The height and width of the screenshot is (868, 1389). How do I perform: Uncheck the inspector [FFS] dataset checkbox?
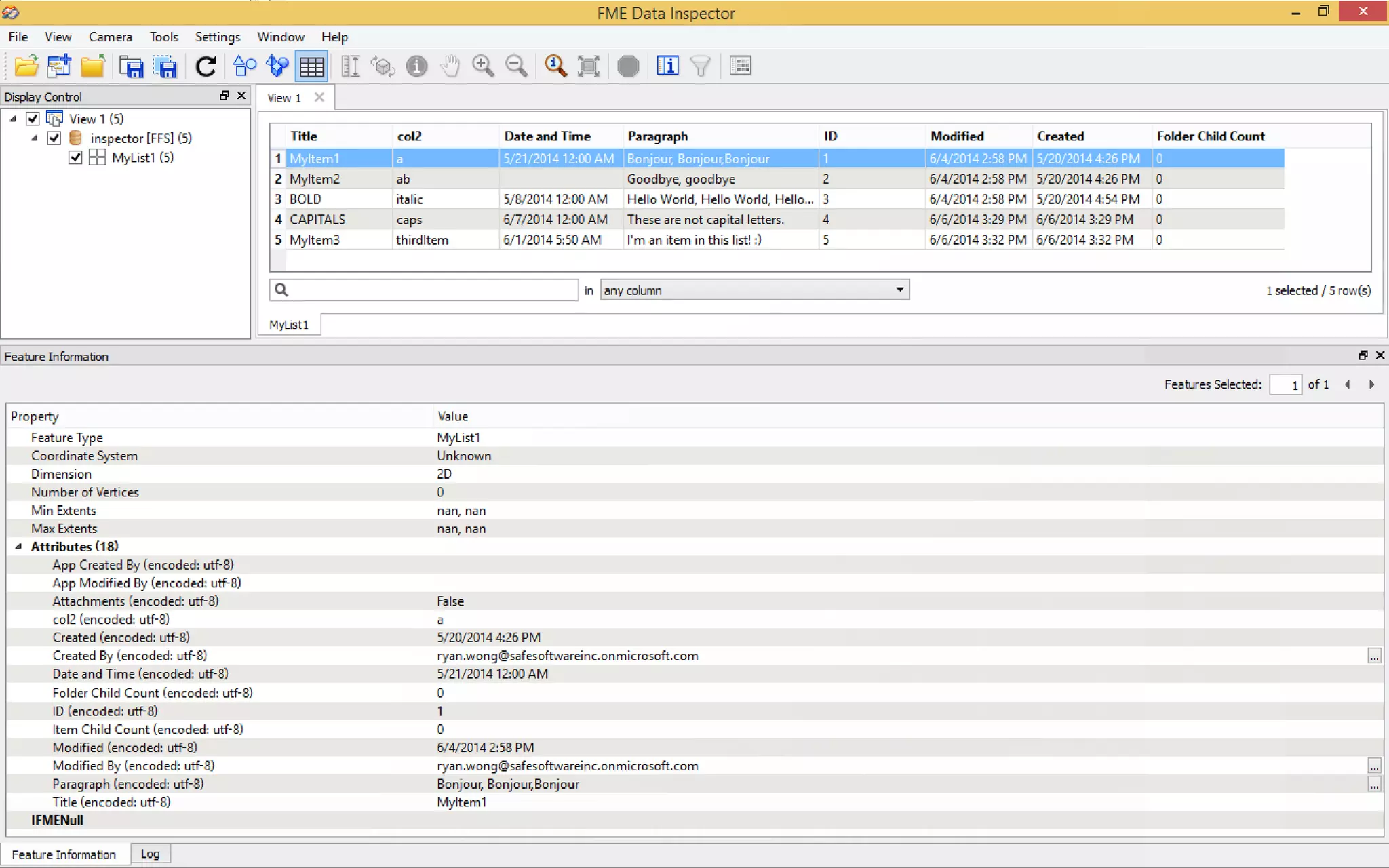click(x=54, y=138)
